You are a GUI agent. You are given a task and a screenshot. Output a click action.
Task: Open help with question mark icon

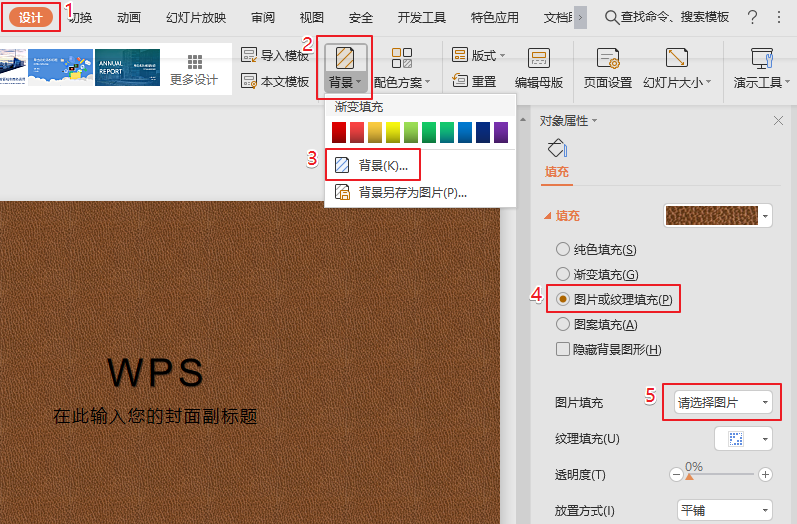tap(752, 18)
